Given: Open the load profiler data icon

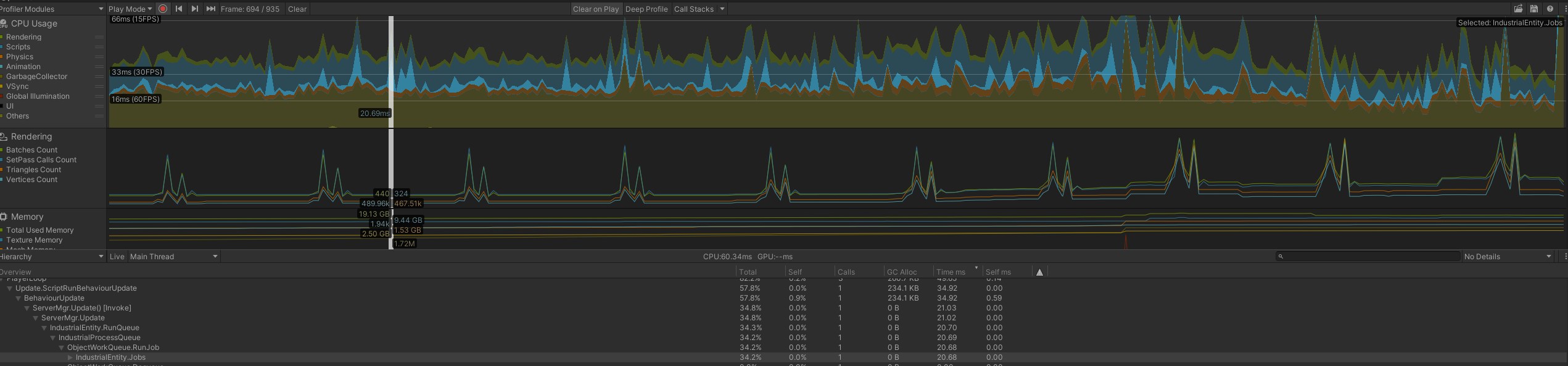Looking at the screenshot, I should pyautogui.click(x=1518, y=9).
